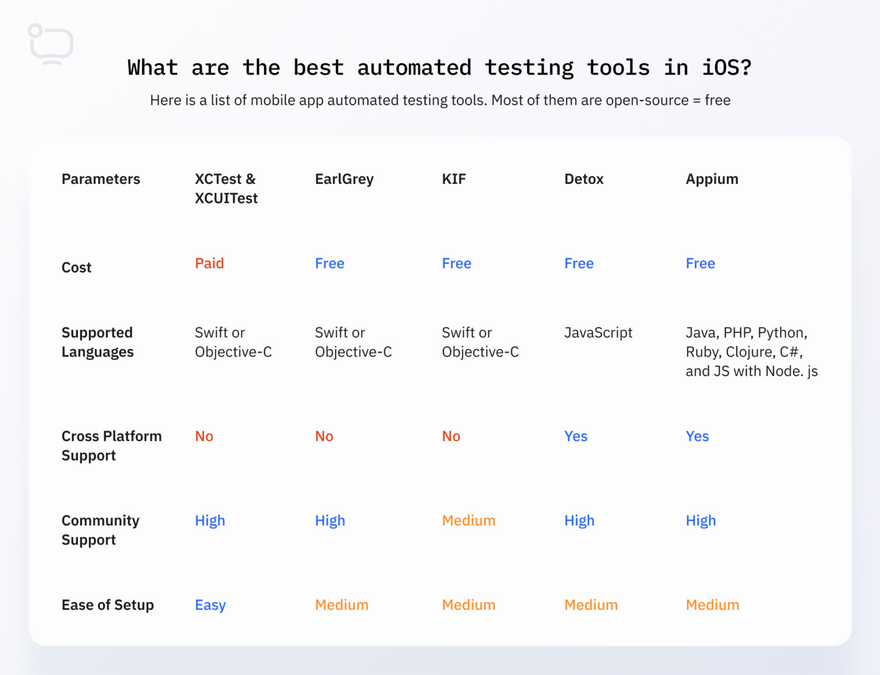Click the logo icon in the top-left corner
The height and width of the screenshot is (675, 880).
tap(51, 44)
